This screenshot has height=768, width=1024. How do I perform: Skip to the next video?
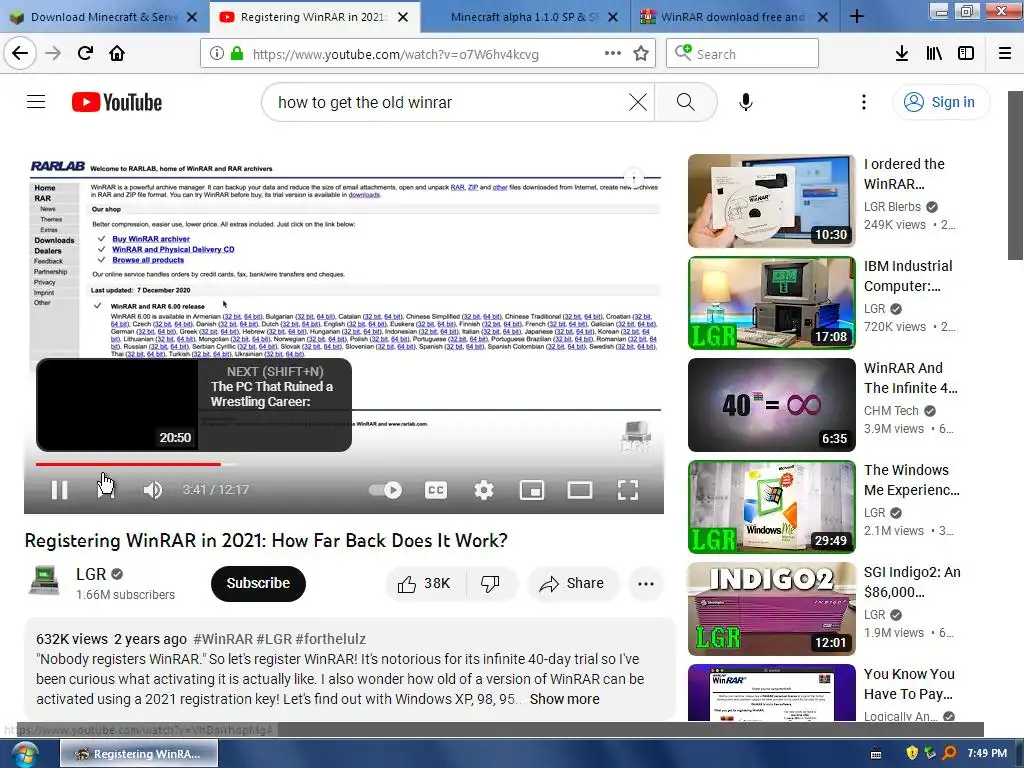pos(106,490)
